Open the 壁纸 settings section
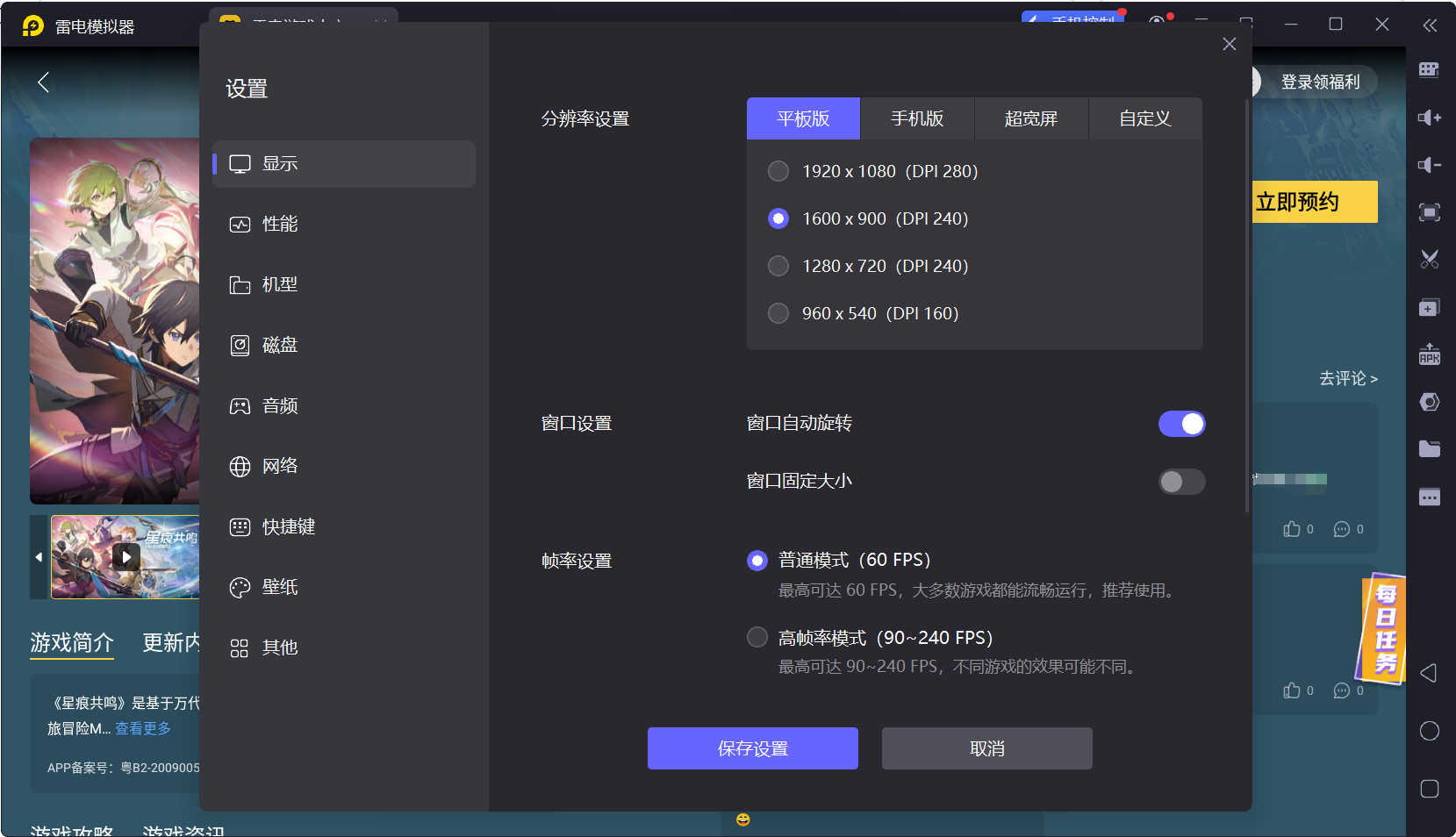 344,587
